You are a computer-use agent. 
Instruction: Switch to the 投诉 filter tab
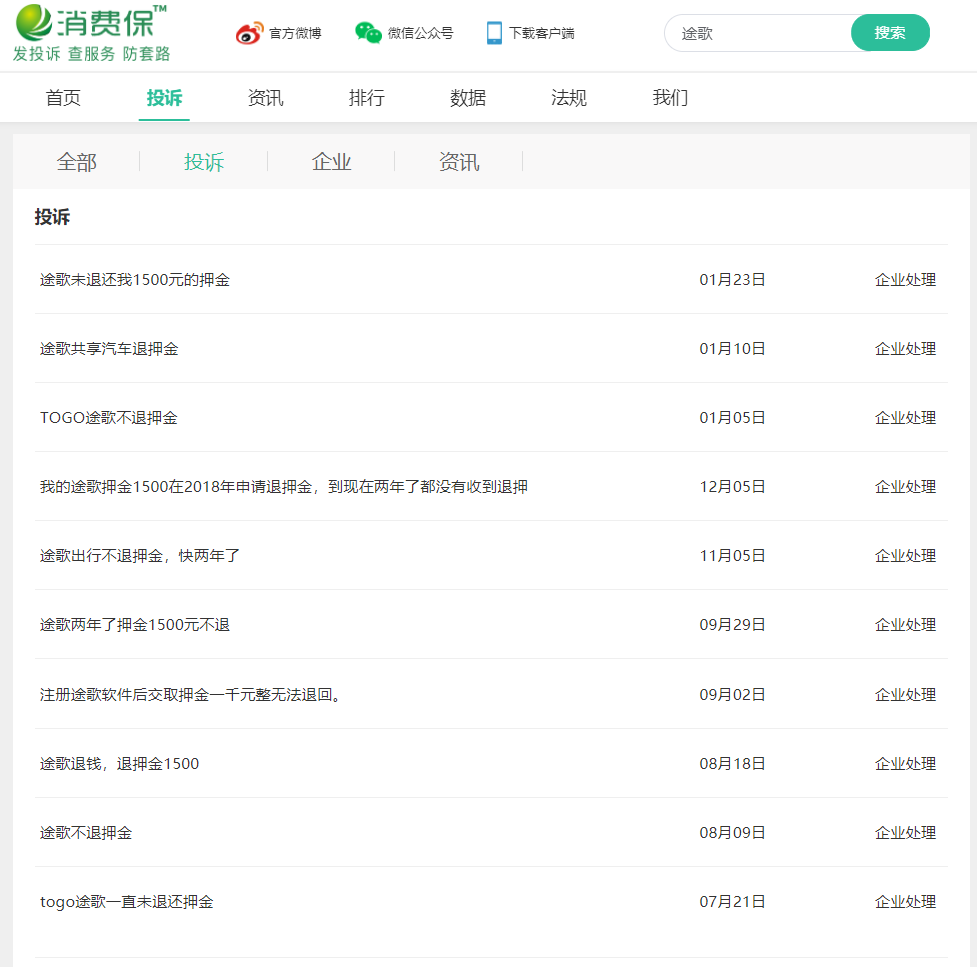(204, 162)
